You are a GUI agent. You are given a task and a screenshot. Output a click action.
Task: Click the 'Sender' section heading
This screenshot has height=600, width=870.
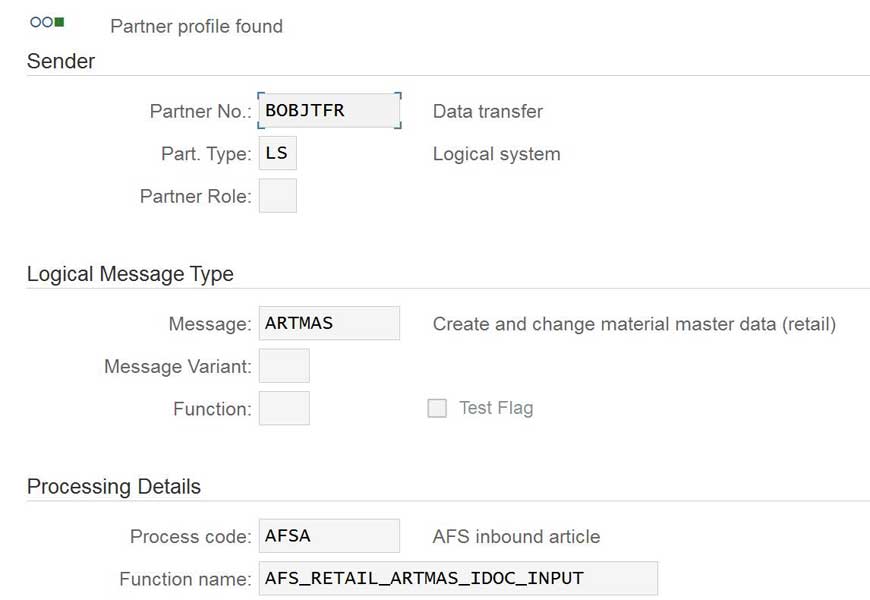point(60,61)
